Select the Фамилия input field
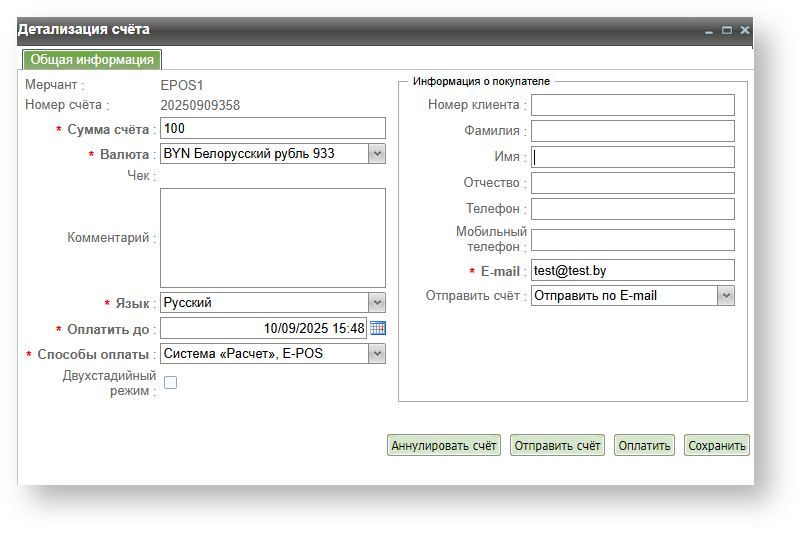 [x=632, y=131]
